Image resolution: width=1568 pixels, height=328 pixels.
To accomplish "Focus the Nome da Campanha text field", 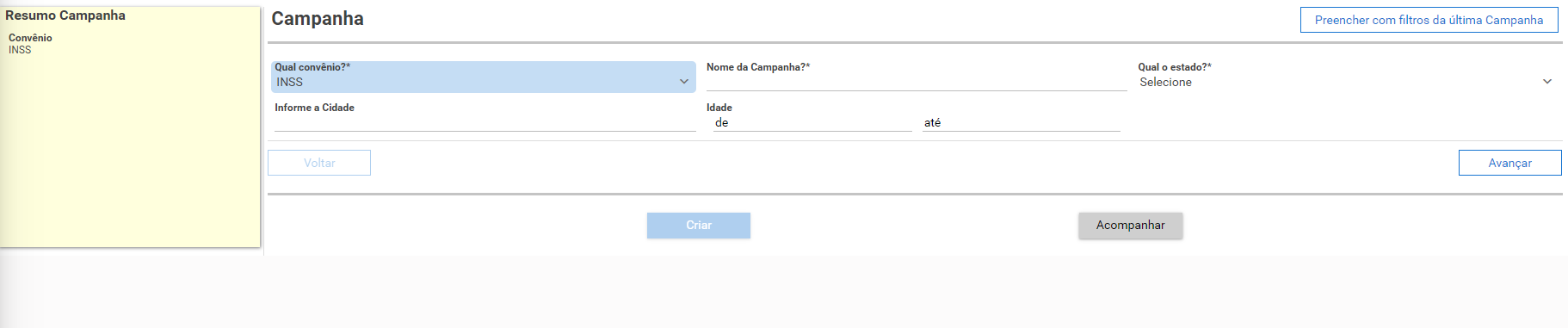I will [x=917, y=82].
